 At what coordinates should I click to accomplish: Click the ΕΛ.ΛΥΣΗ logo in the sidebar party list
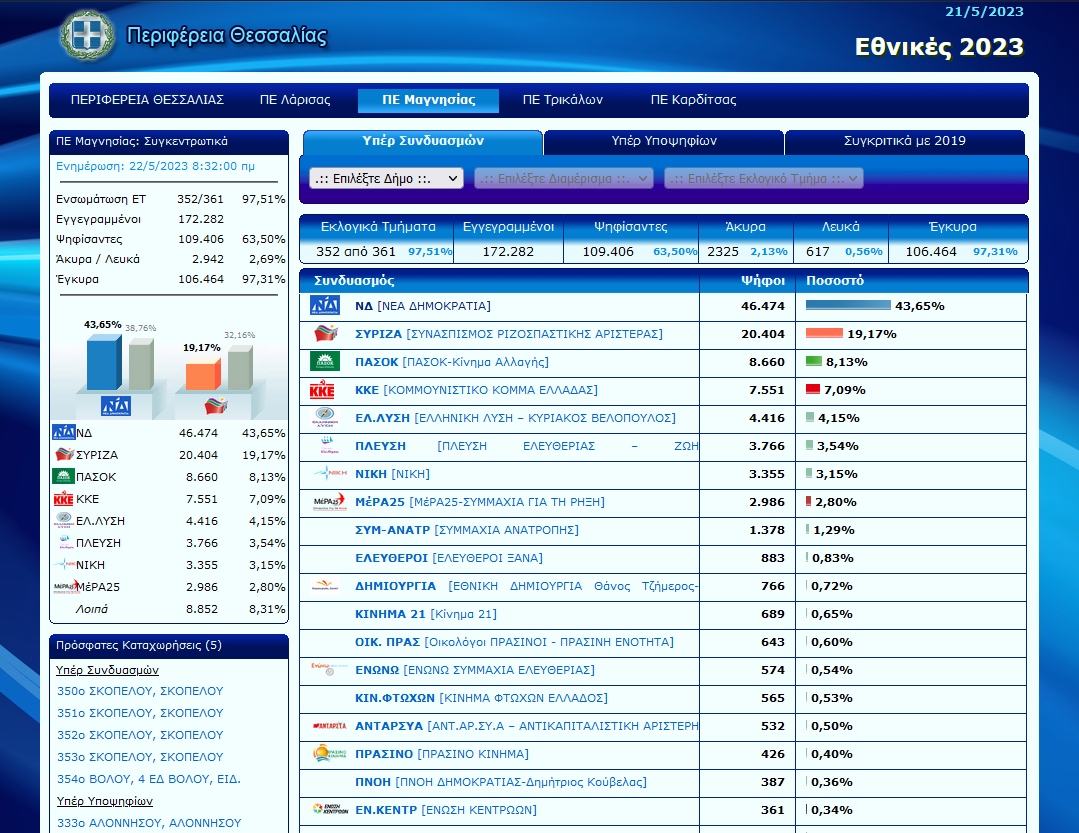pyautogui.click(x=64, y=521)
